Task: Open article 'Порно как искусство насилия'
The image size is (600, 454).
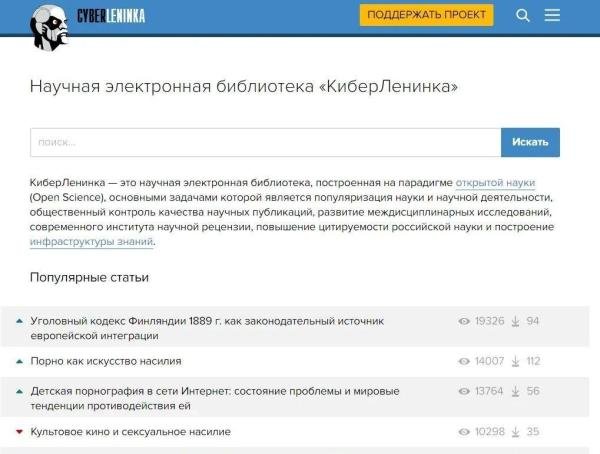Action: coord(106,361)
